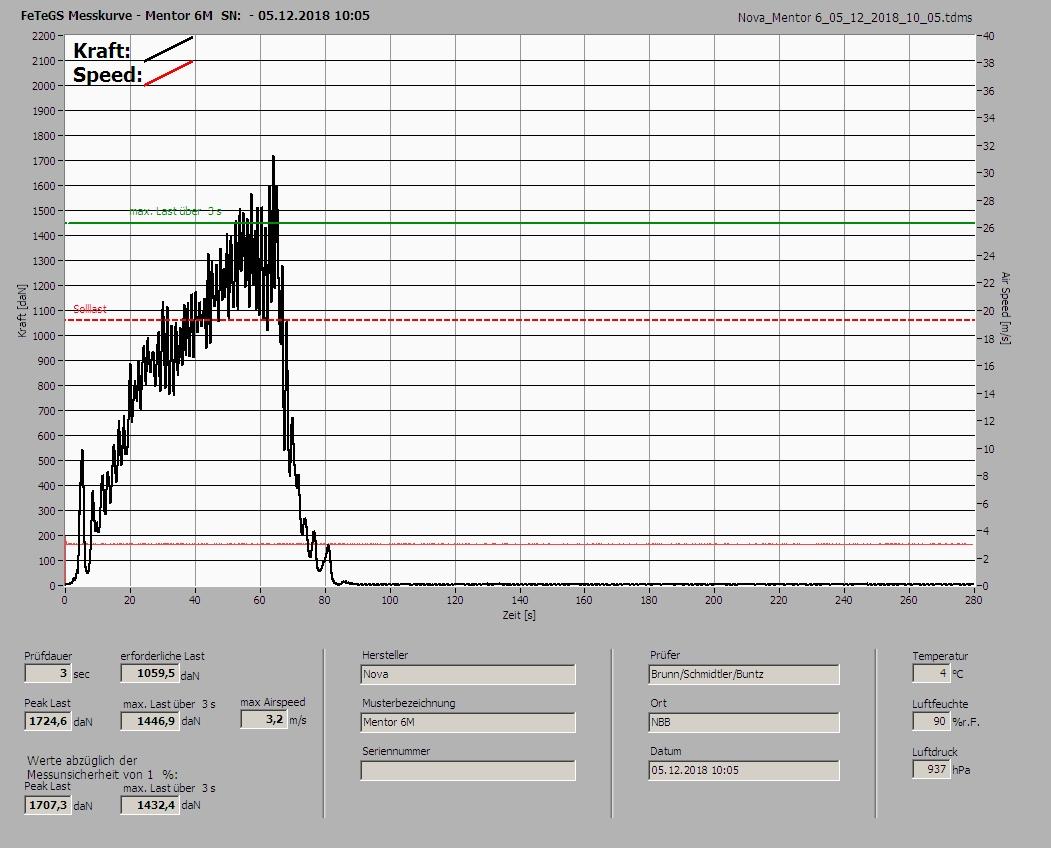Viewport: 1051px width, 848px height.
Task: Click the Datum field 05.12.2018 10:05
Action: point(744,771)
